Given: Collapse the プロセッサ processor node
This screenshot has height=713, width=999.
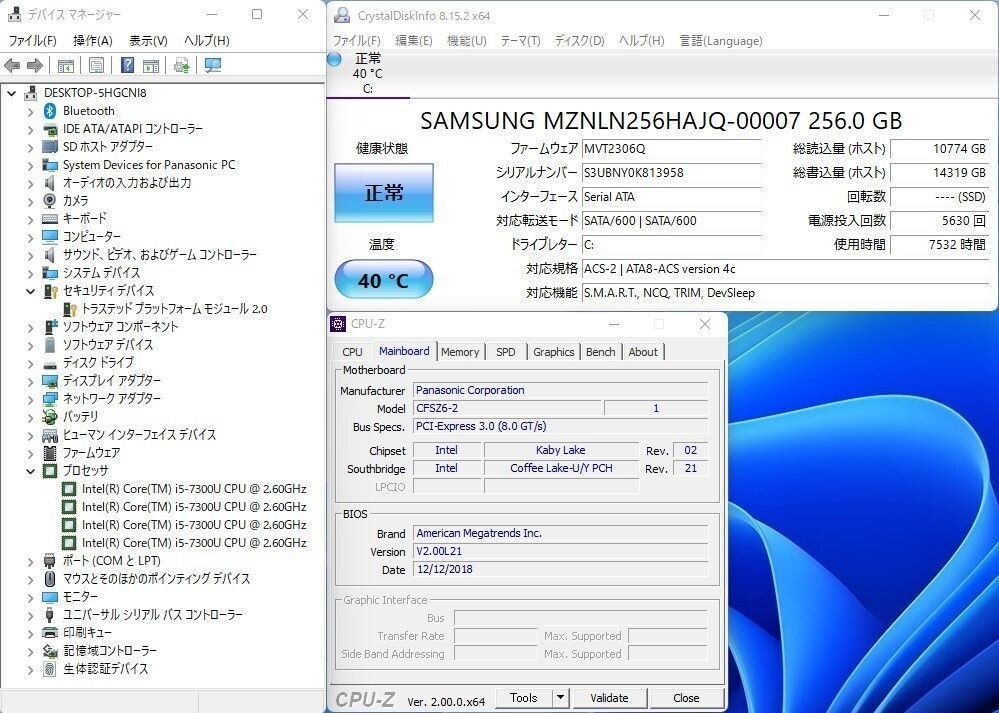Looking at the screenshot, I should 30,471.
